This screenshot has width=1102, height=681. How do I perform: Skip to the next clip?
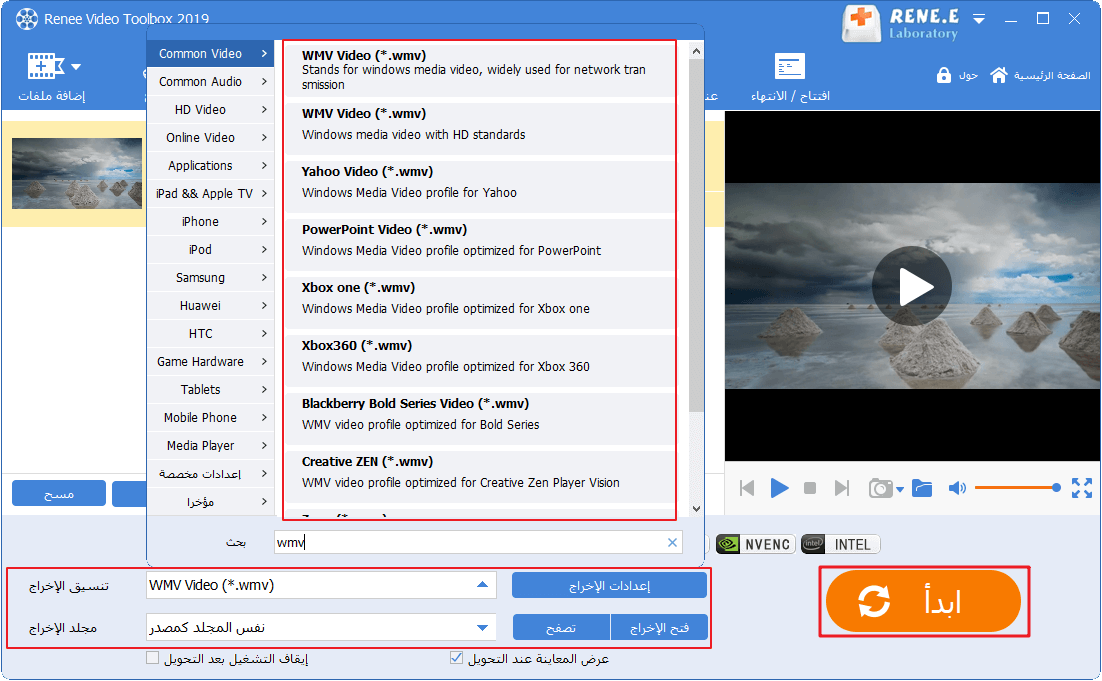point(841,488)
